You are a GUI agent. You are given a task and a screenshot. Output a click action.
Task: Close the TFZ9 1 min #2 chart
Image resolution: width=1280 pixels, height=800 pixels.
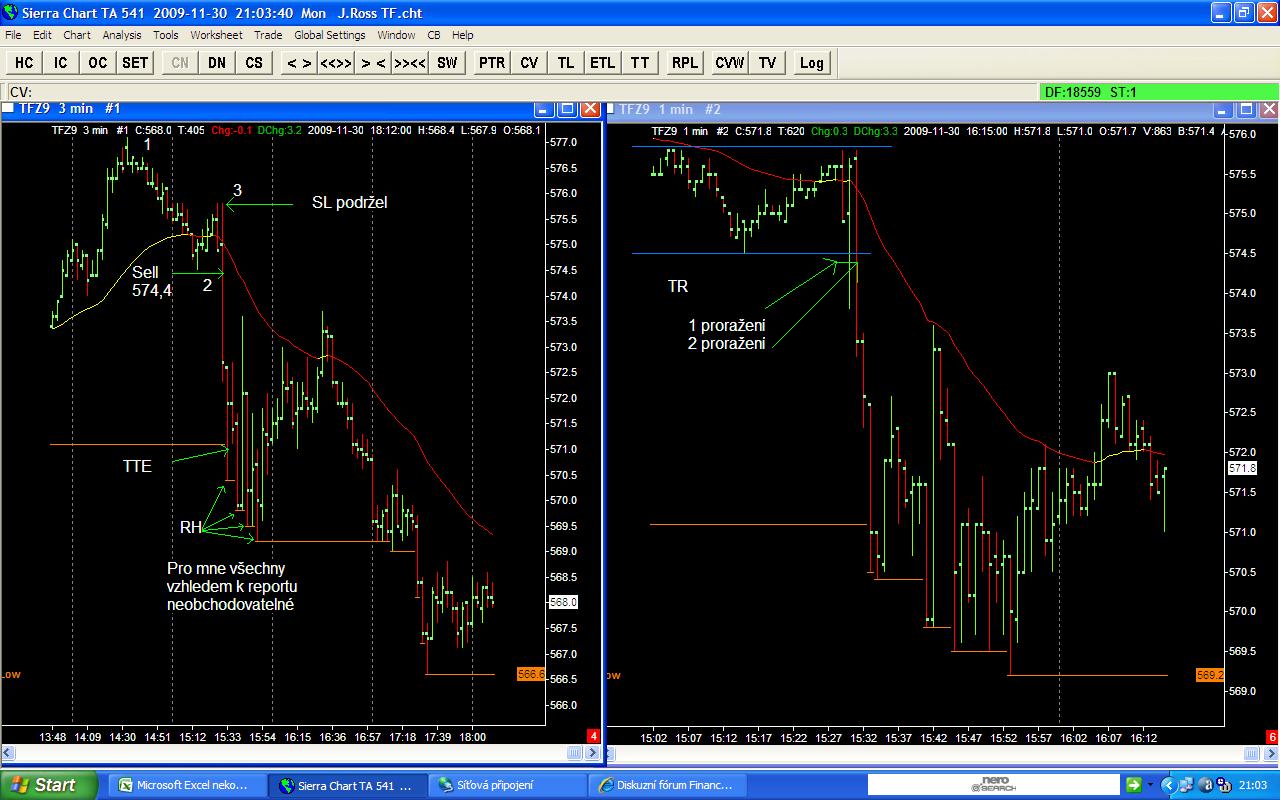(x=1267, y=109)
